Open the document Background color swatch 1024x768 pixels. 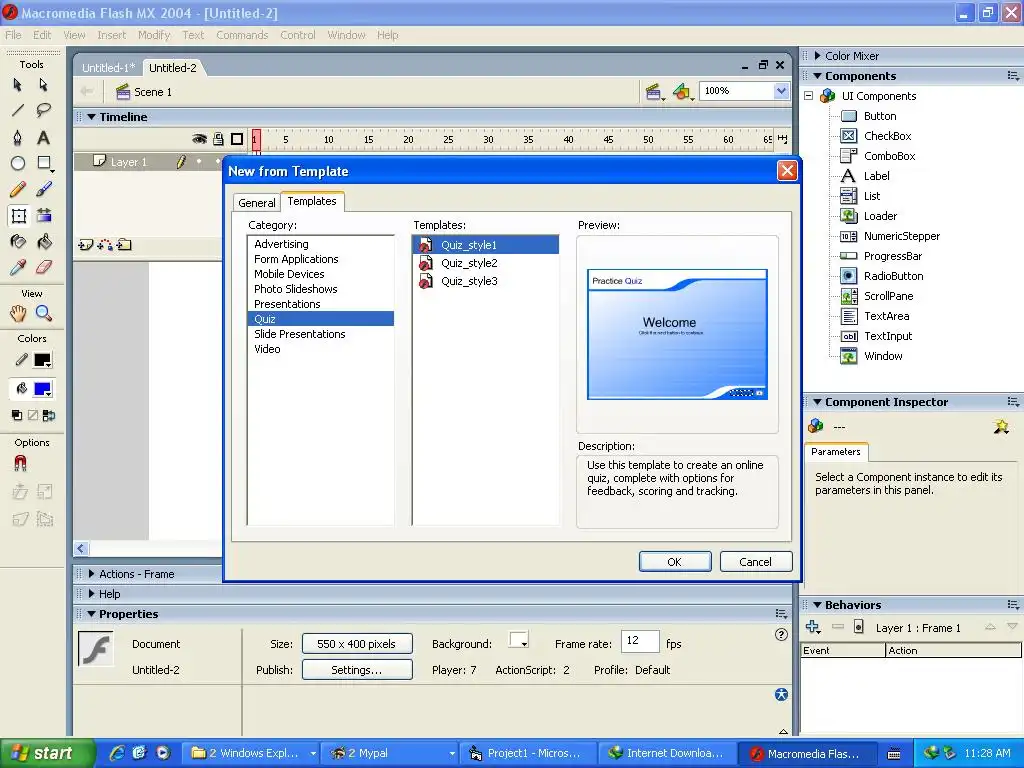[519, 640]
